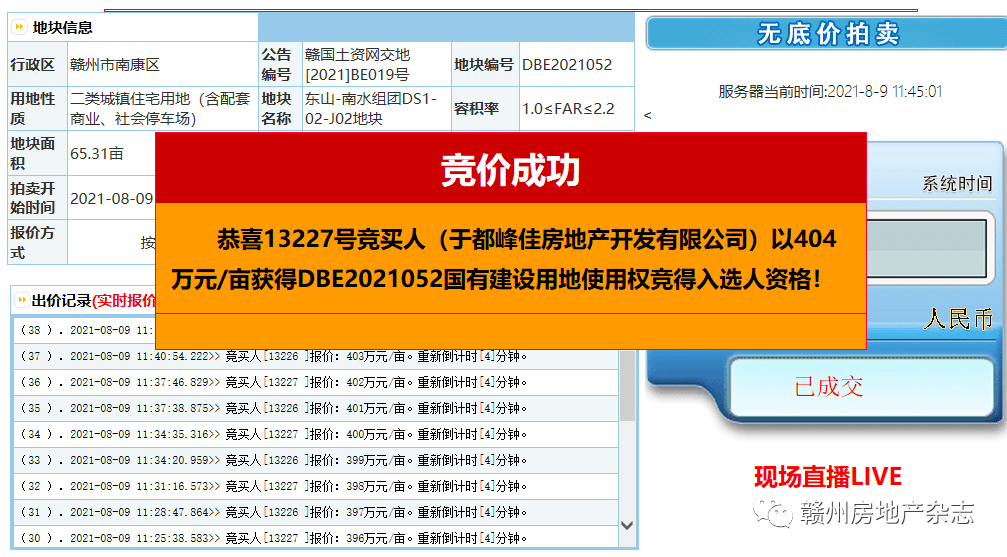Click the 人民币 currency label

[958, 319]
